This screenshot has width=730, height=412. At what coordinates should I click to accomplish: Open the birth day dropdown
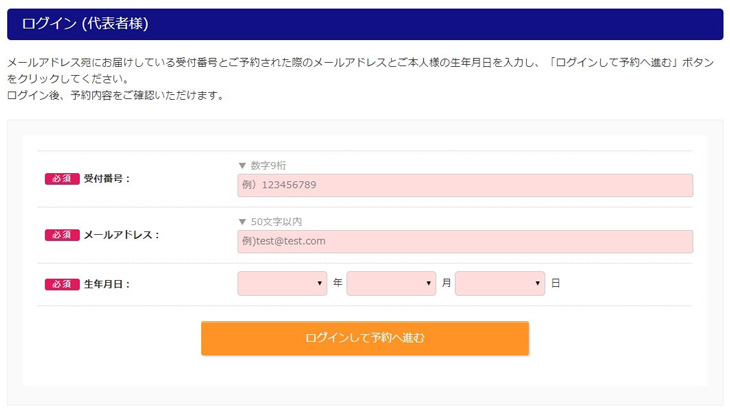[499, 284]
